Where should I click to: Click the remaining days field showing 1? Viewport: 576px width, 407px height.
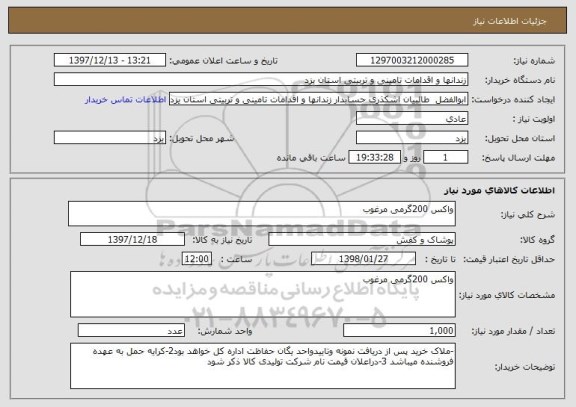pyautogui.click(x=446, y=158)
